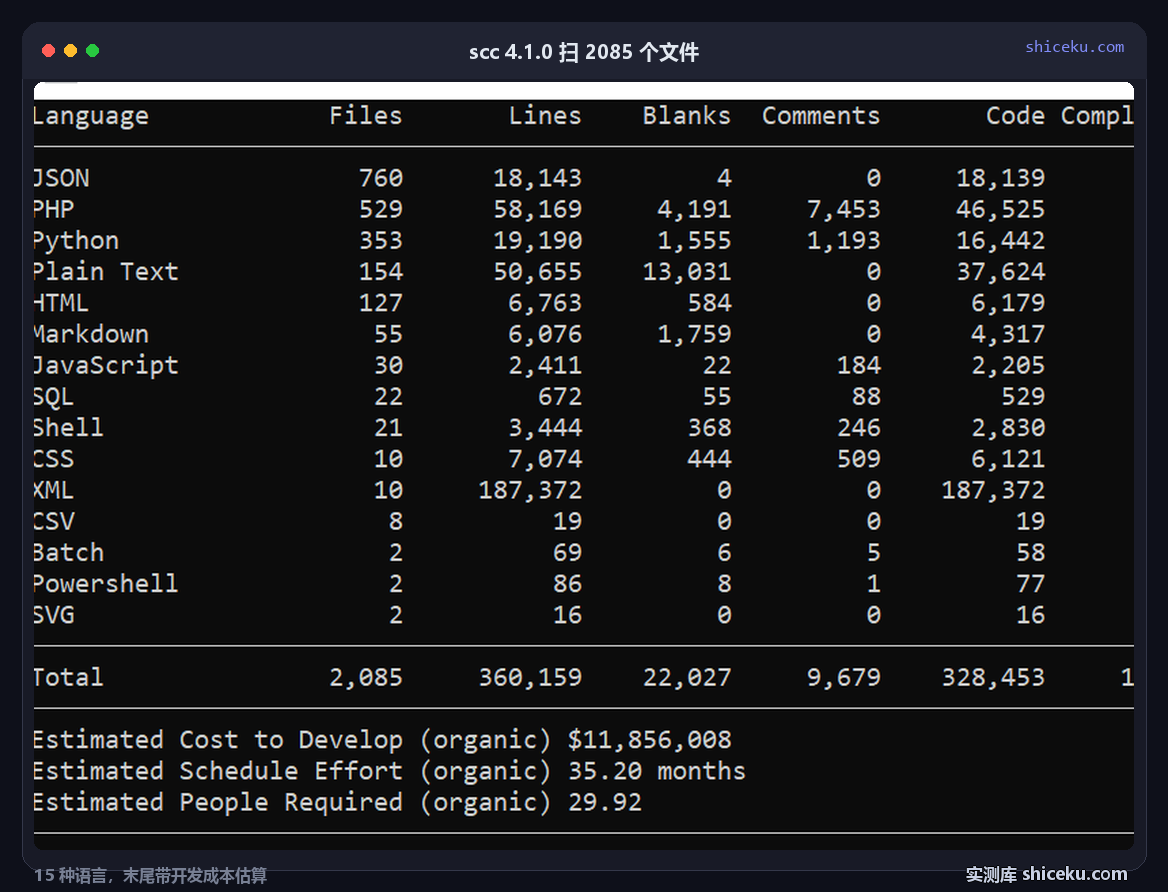
Task: Open the shiceku.com link in title bar
Action: (x=1074, y=47)
